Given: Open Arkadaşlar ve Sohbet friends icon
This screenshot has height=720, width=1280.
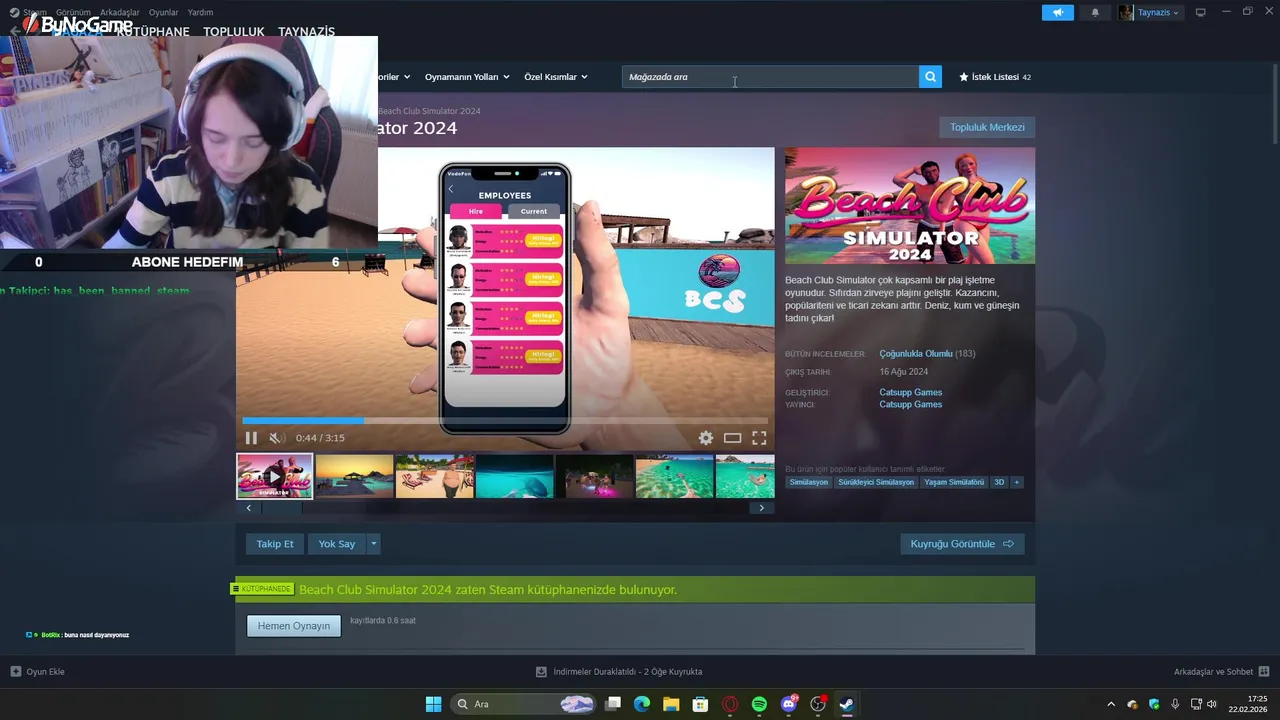Looking at the screenshot, I should pyautogui.click(x=1264, y=671).
